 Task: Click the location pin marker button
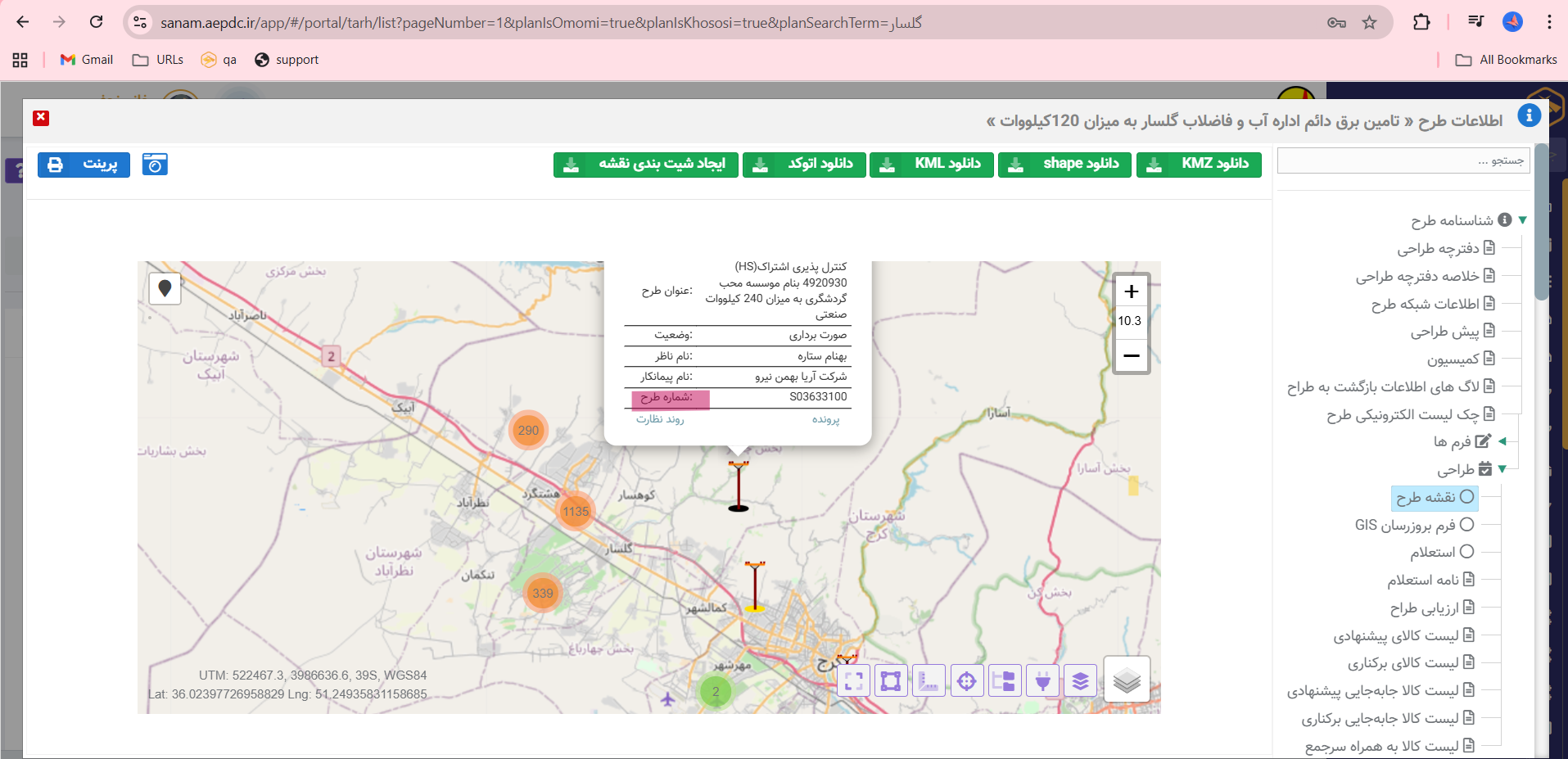pyautogui.click(x=165, y=288)
